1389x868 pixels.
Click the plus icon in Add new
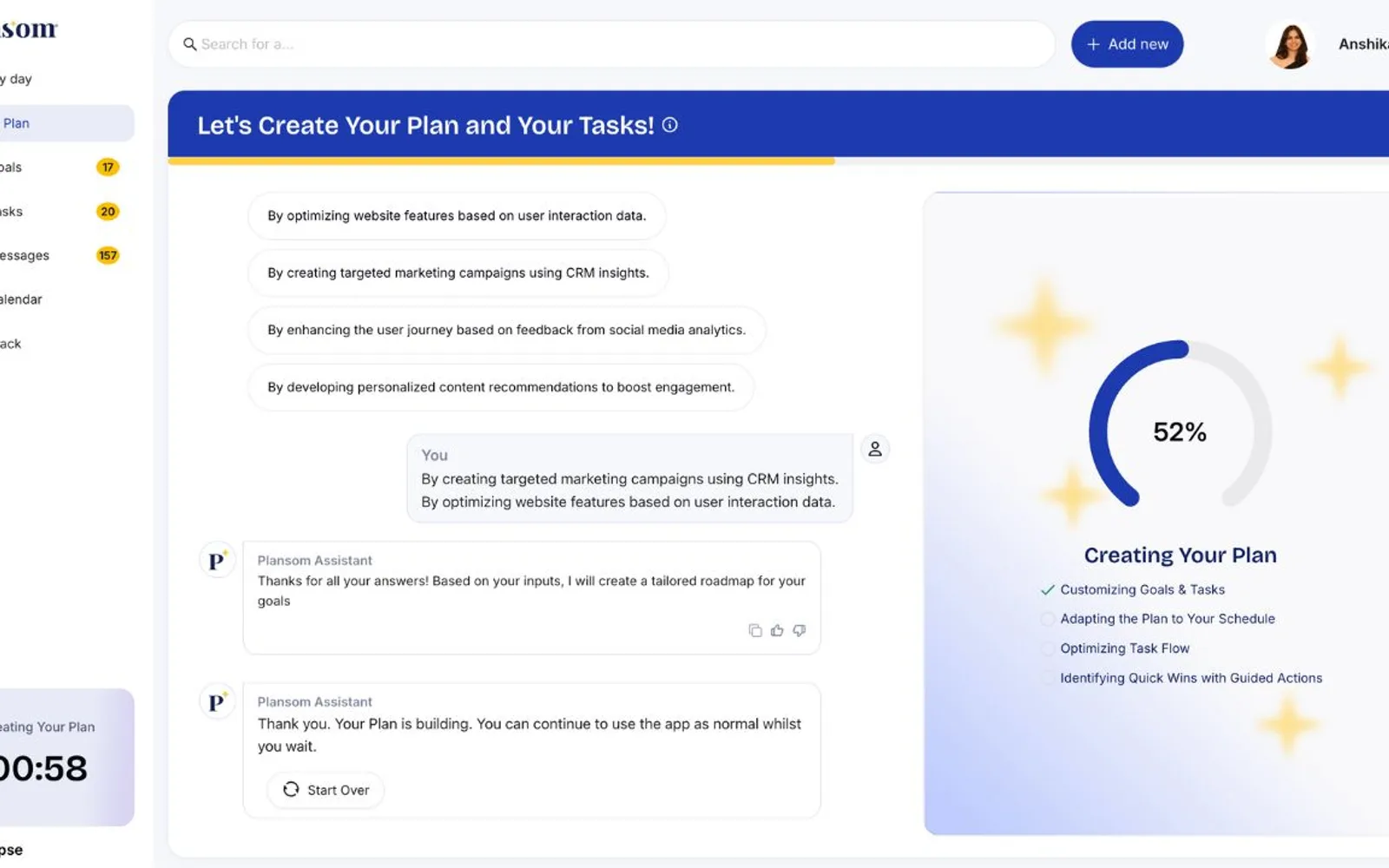1093,44
